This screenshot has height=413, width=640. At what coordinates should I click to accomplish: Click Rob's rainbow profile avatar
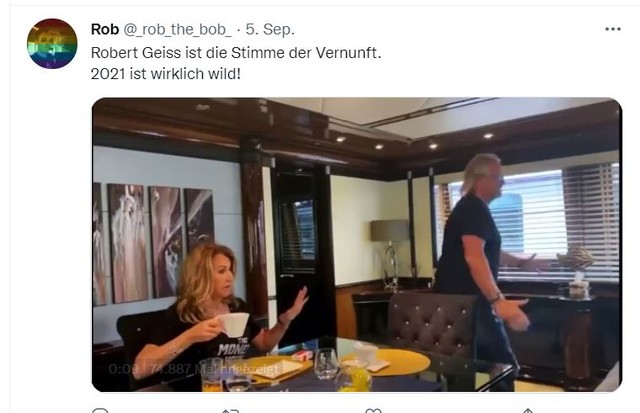click(52, 44)
